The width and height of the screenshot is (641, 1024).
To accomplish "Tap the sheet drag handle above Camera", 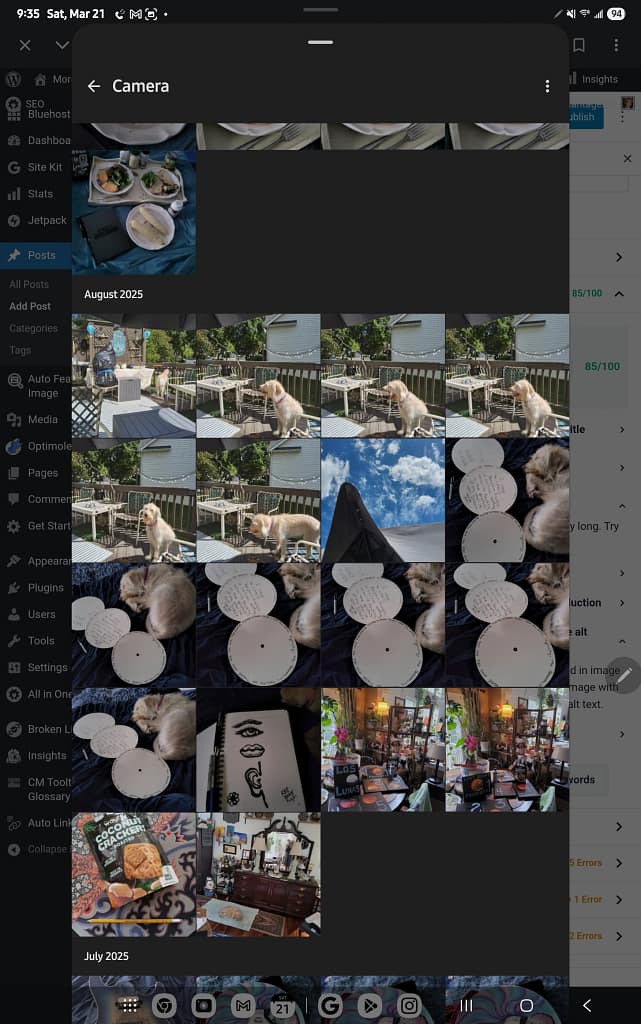I will 320,42.
